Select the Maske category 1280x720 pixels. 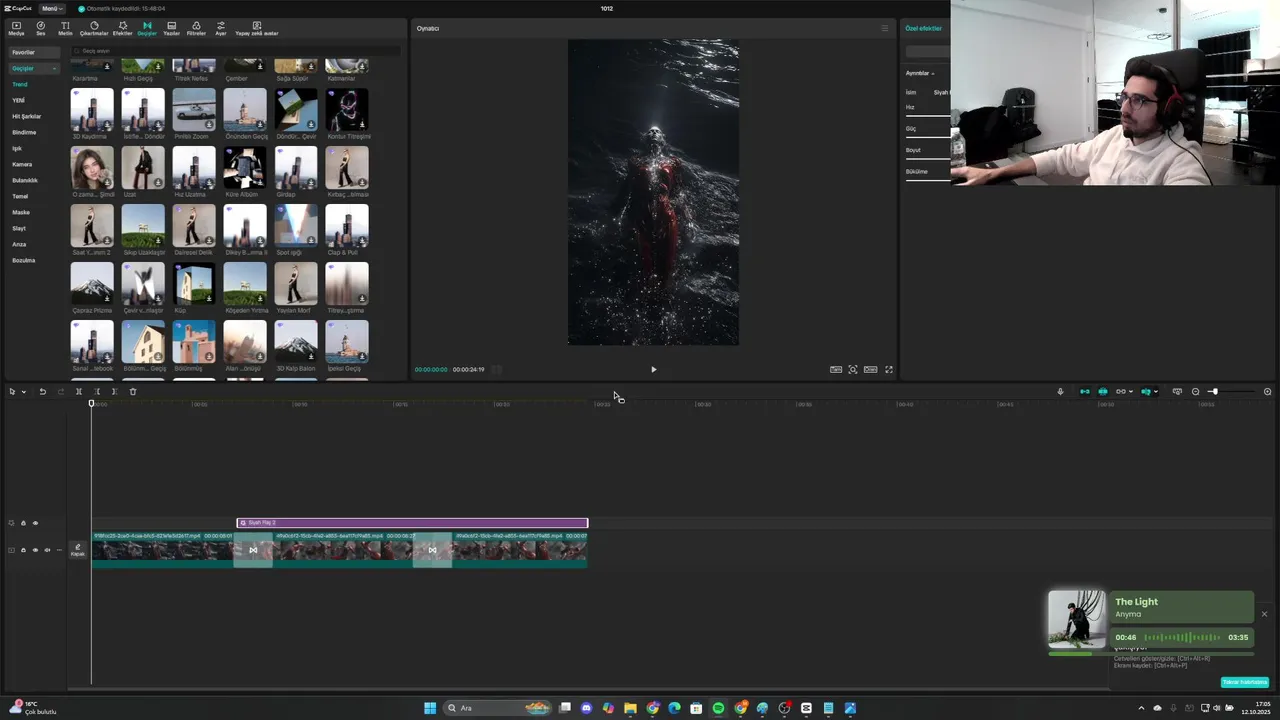[x=21, y=212]
